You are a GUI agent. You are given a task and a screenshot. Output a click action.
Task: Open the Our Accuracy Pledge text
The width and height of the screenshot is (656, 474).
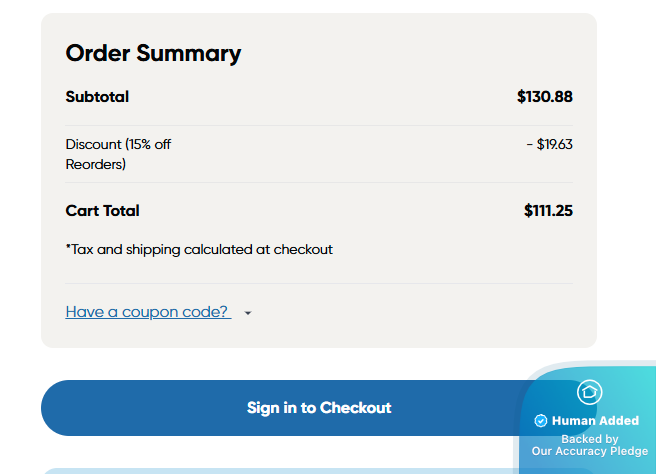coord(589,451)
